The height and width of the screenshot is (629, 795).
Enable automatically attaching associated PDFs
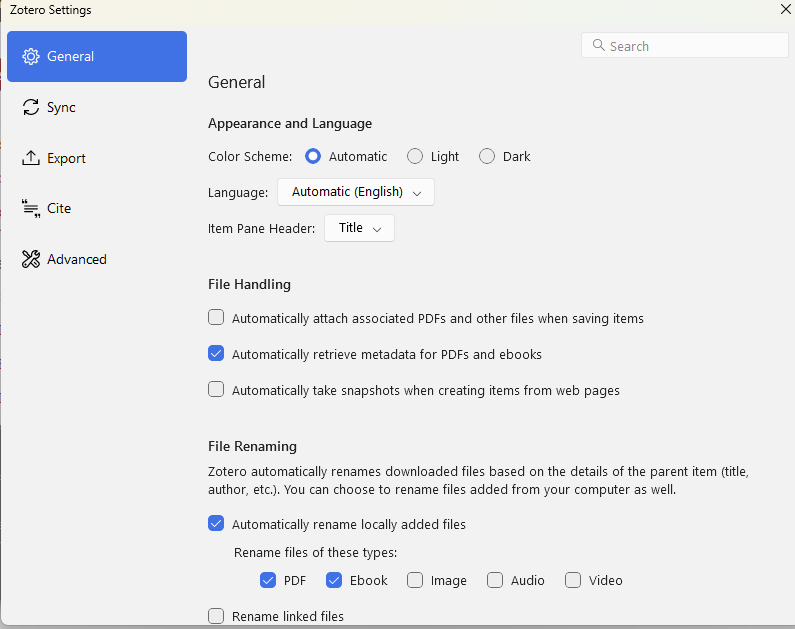pyautogui.click(x=216, y=317)
